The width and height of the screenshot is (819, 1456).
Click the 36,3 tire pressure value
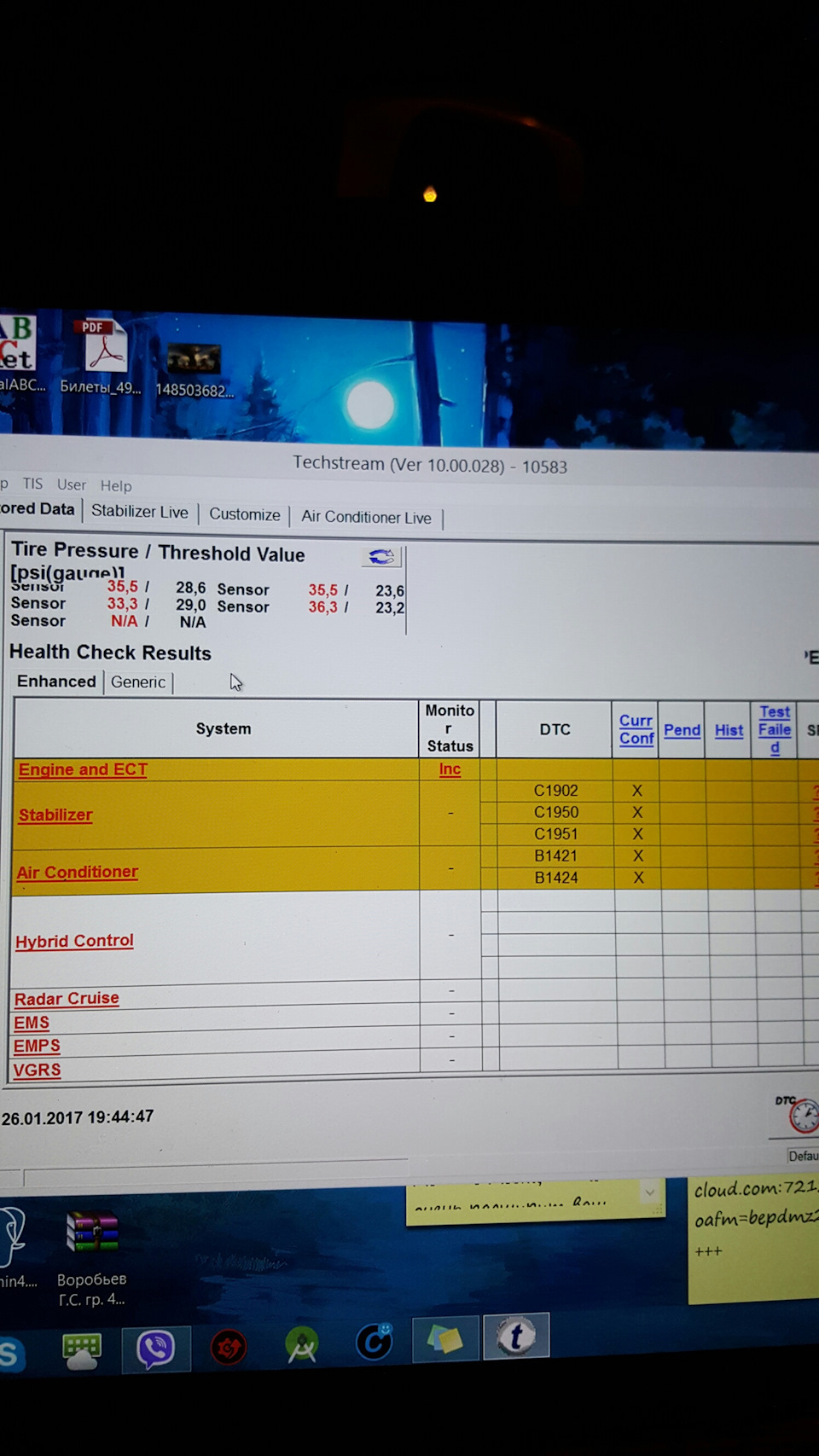[322, 606]
